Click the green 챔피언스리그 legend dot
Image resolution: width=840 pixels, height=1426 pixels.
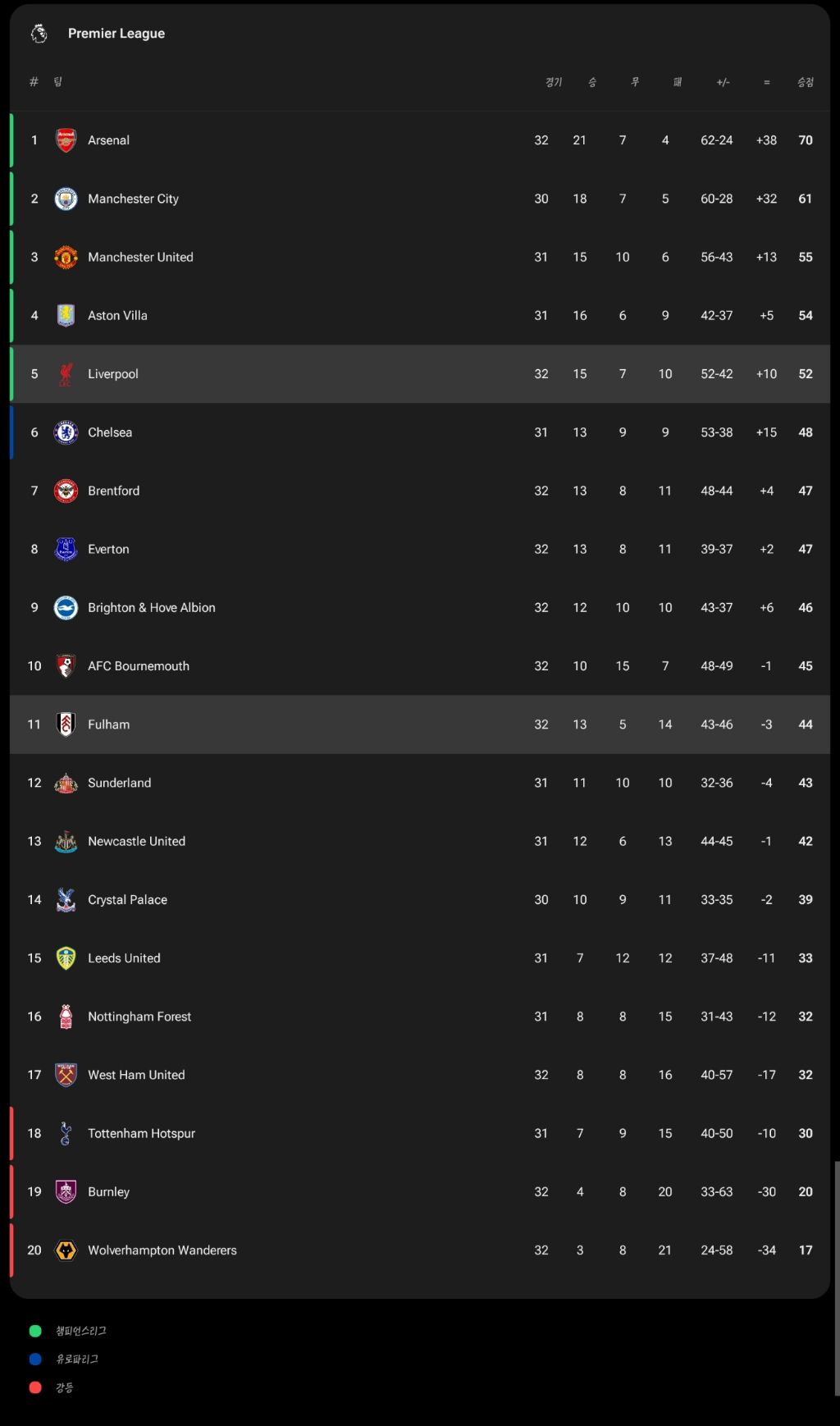click(x=34, y=1331)
